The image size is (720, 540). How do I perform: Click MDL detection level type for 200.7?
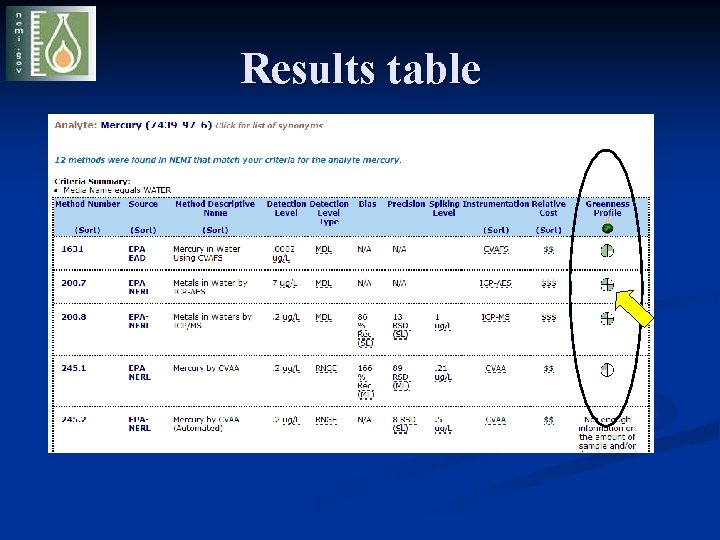click(323, 283)
